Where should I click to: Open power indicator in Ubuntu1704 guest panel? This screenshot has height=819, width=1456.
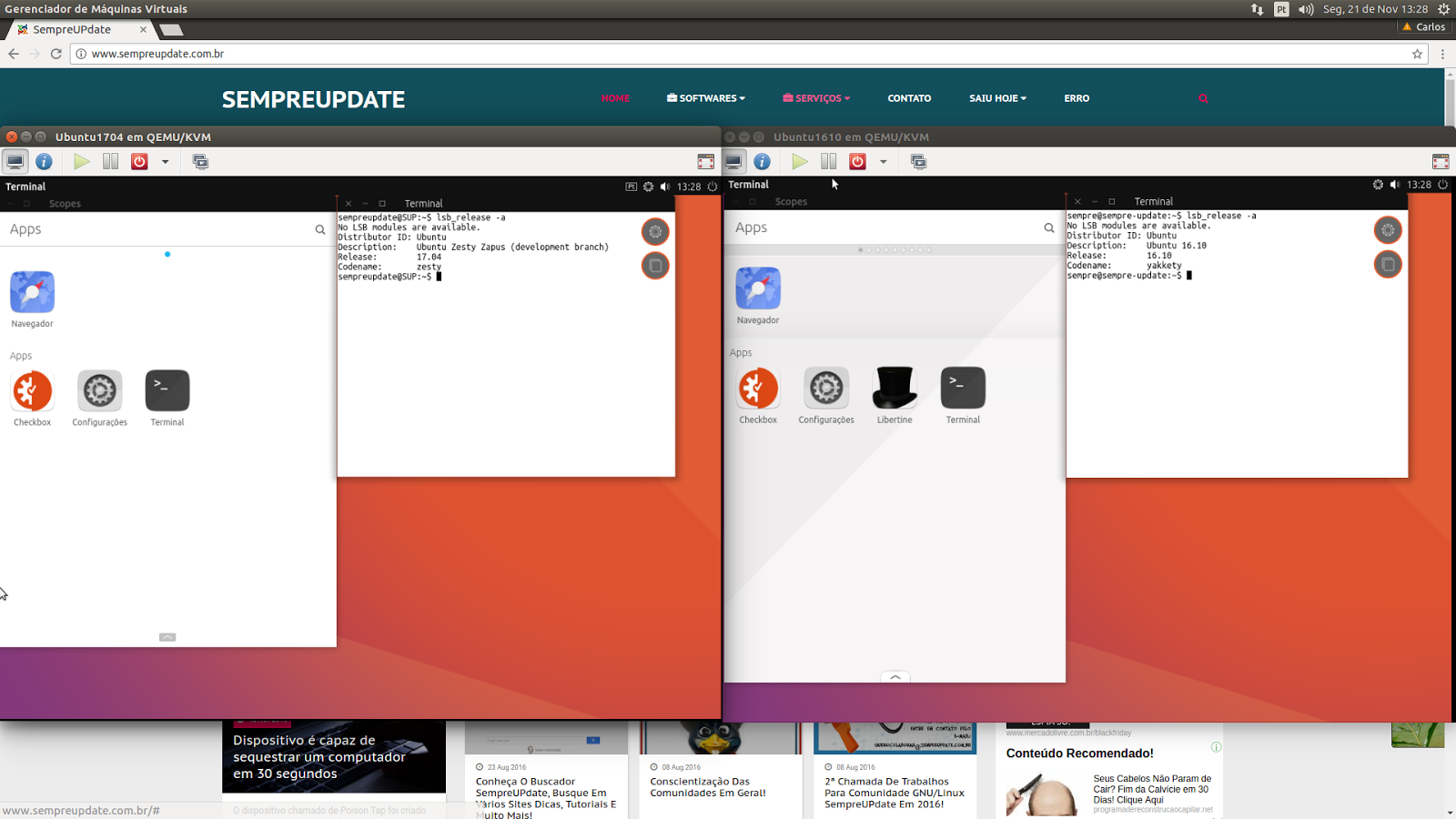[713, 187]
